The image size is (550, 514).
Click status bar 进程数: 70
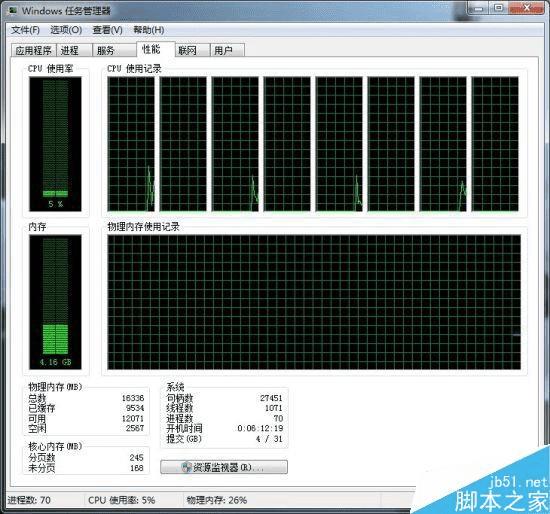(29, 500)
